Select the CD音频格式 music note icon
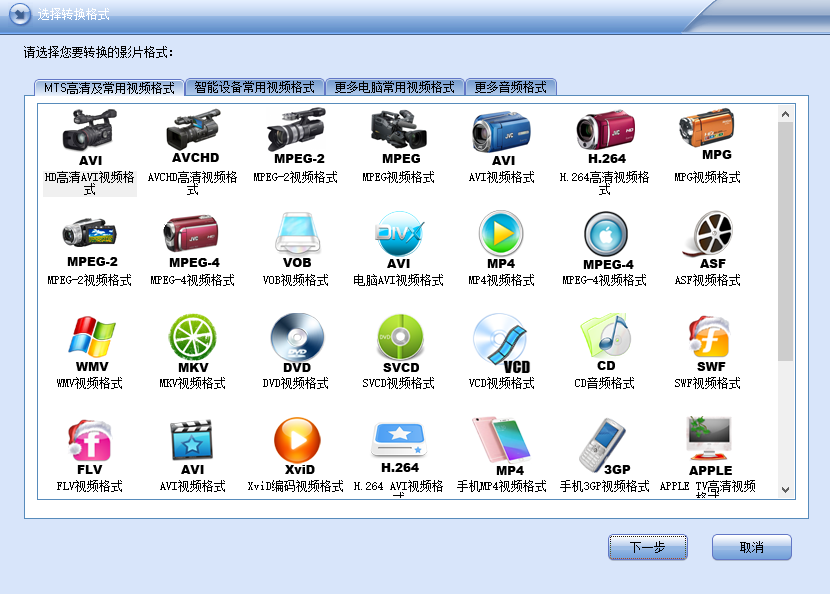This screenshot has width=830, height=594. 606,343
